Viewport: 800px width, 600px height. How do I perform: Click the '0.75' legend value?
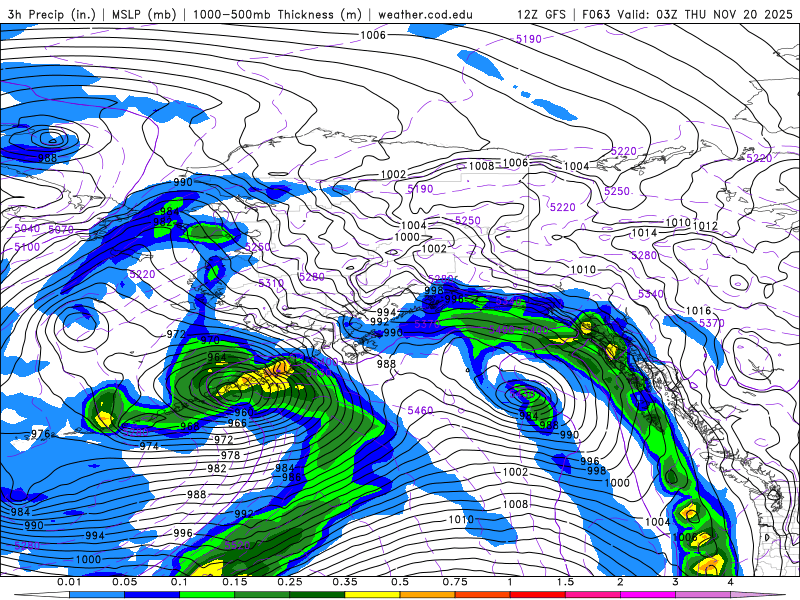pyautogui.click(x=455, y=582)
